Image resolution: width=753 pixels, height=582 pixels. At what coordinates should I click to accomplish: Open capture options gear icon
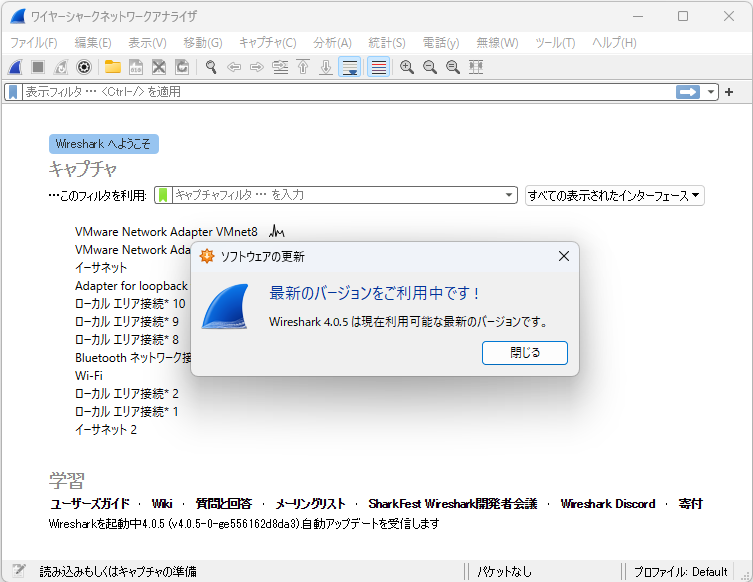pos(84,67)
